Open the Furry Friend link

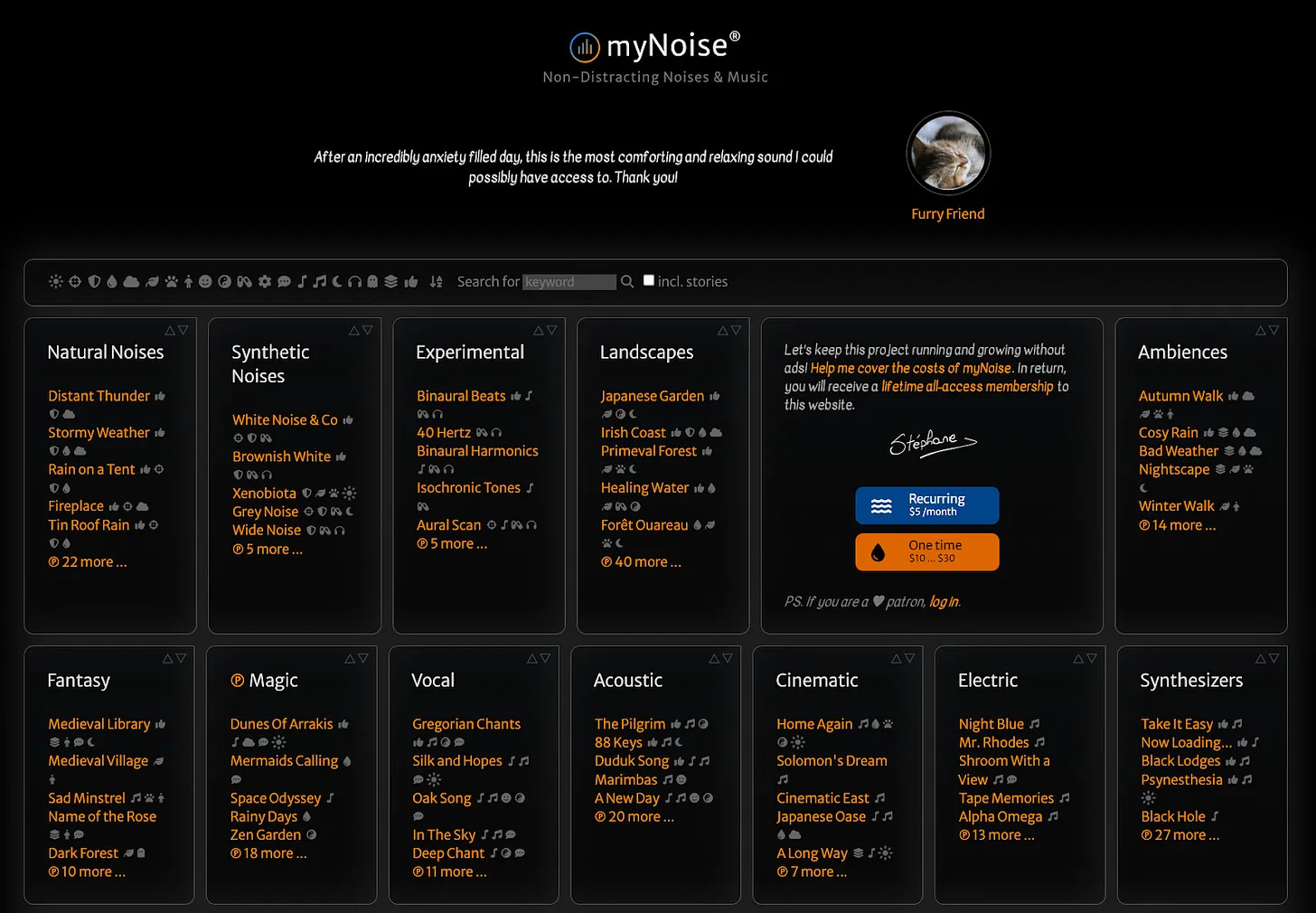[x=948, y=214]
